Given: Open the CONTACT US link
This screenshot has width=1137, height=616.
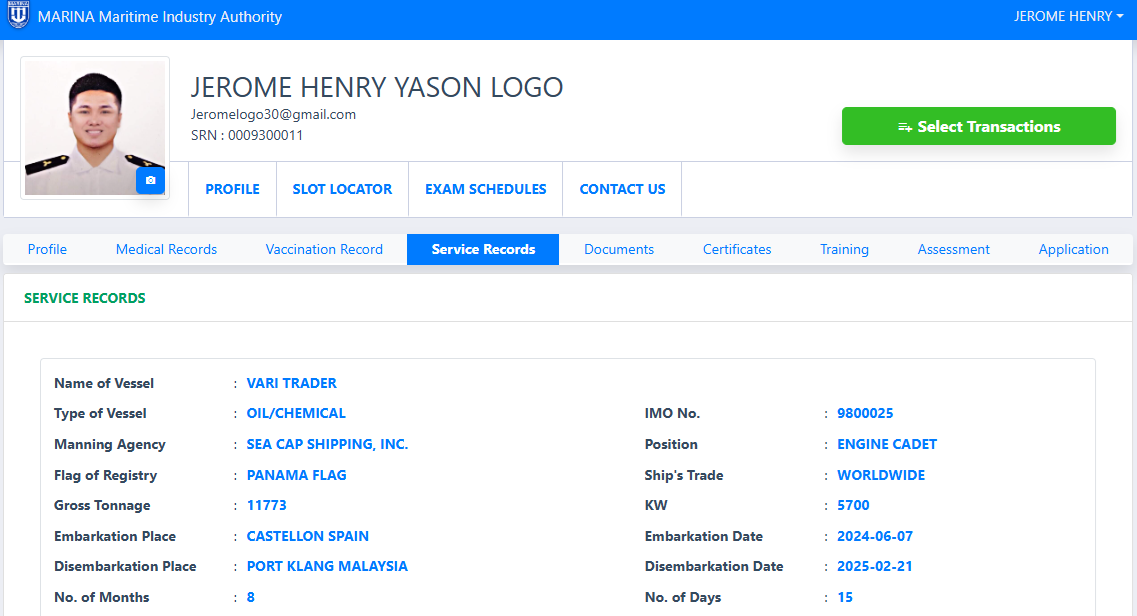Looking at the screenshot, I should [x=622, y=189].
